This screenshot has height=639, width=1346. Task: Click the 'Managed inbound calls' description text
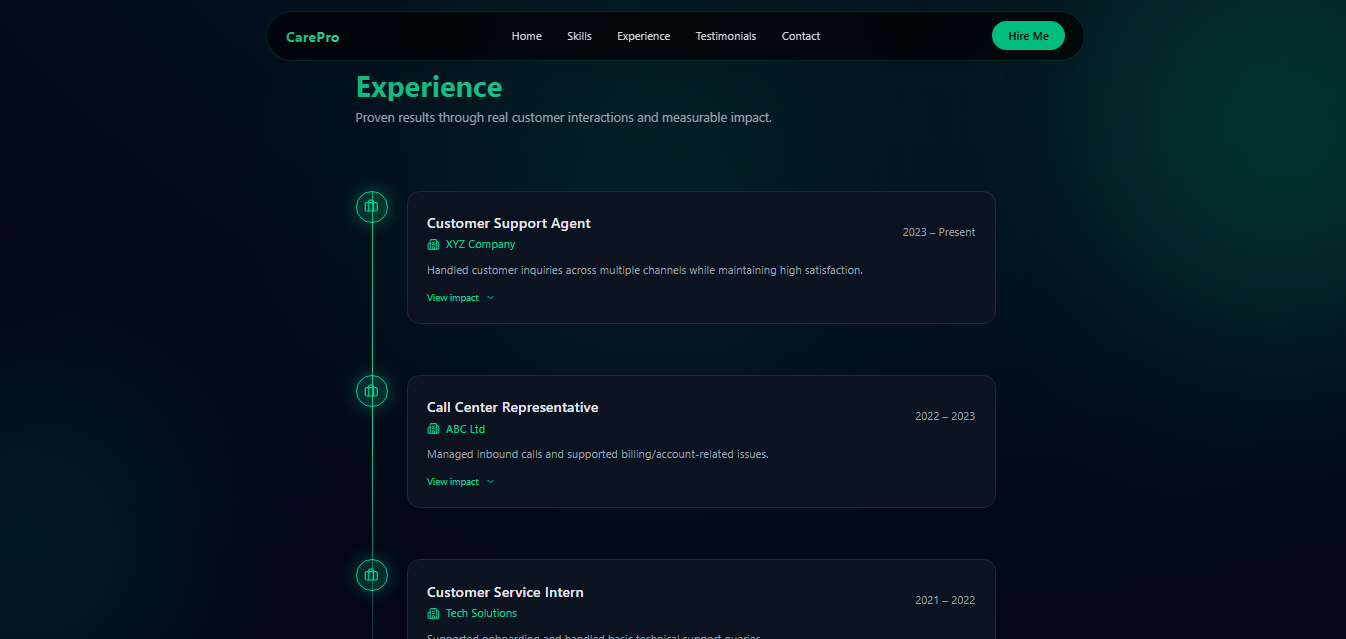coord(598,454)
